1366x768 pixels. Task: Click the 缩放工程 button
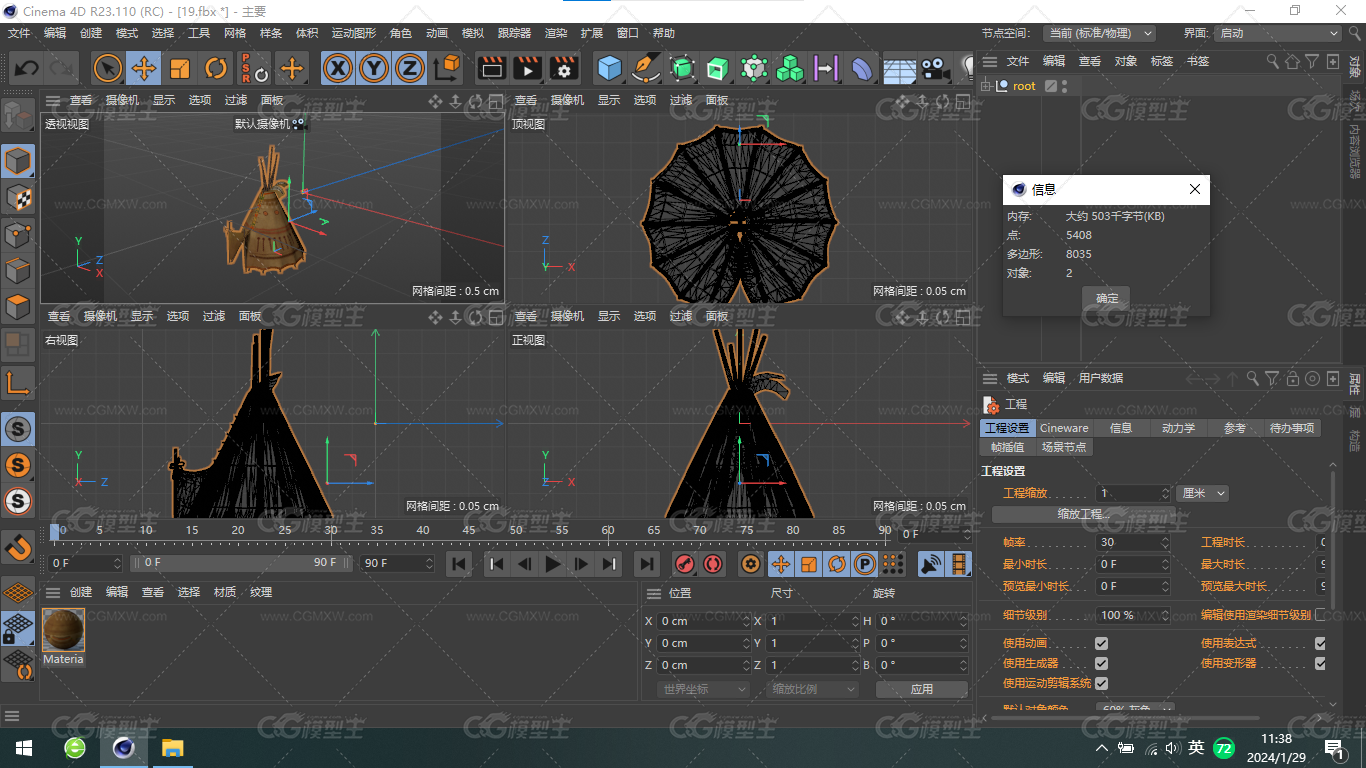[x=1084, y=514]
